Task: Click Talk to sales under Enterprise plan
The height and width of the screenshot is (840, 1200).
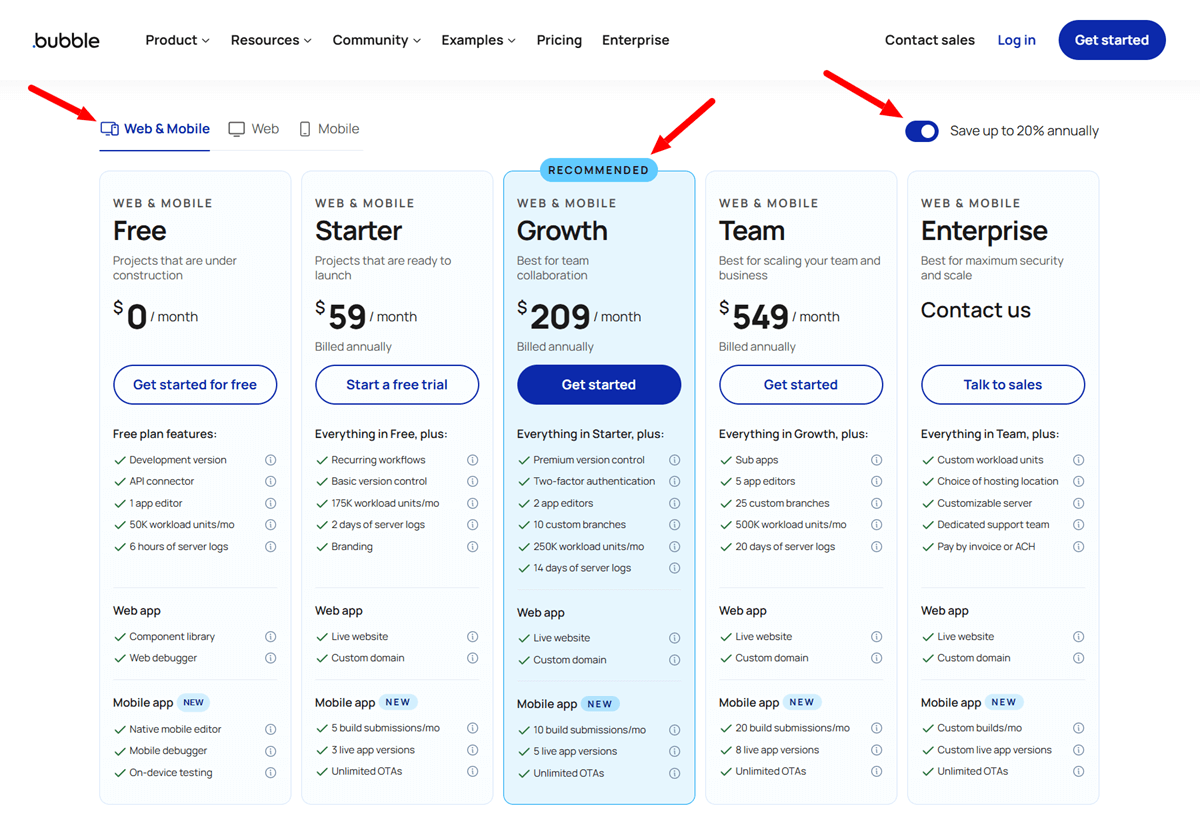Action: [1002, 384]
